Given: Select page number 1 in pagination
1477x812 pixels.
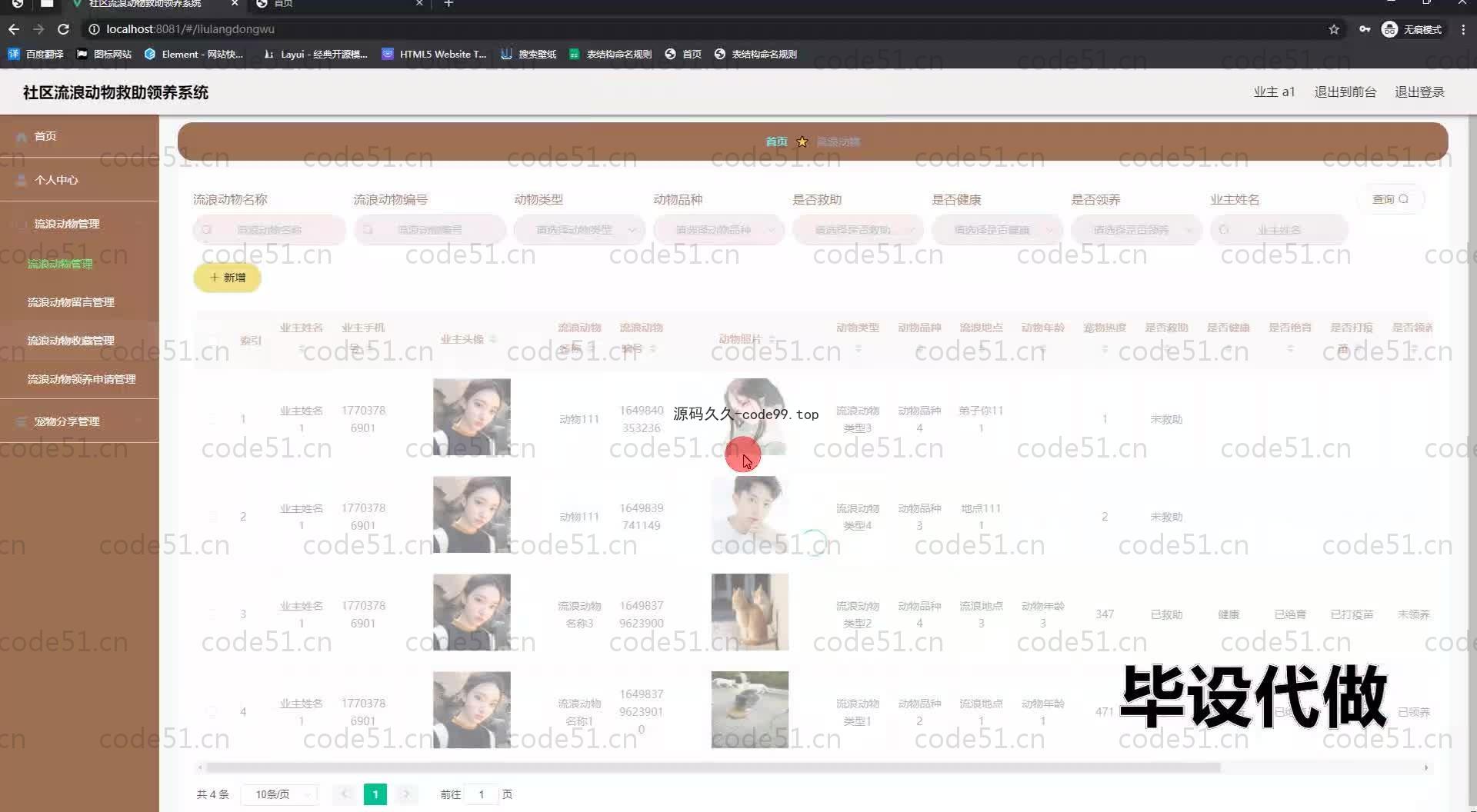Looking at the screenshot, I should (375, 794).
